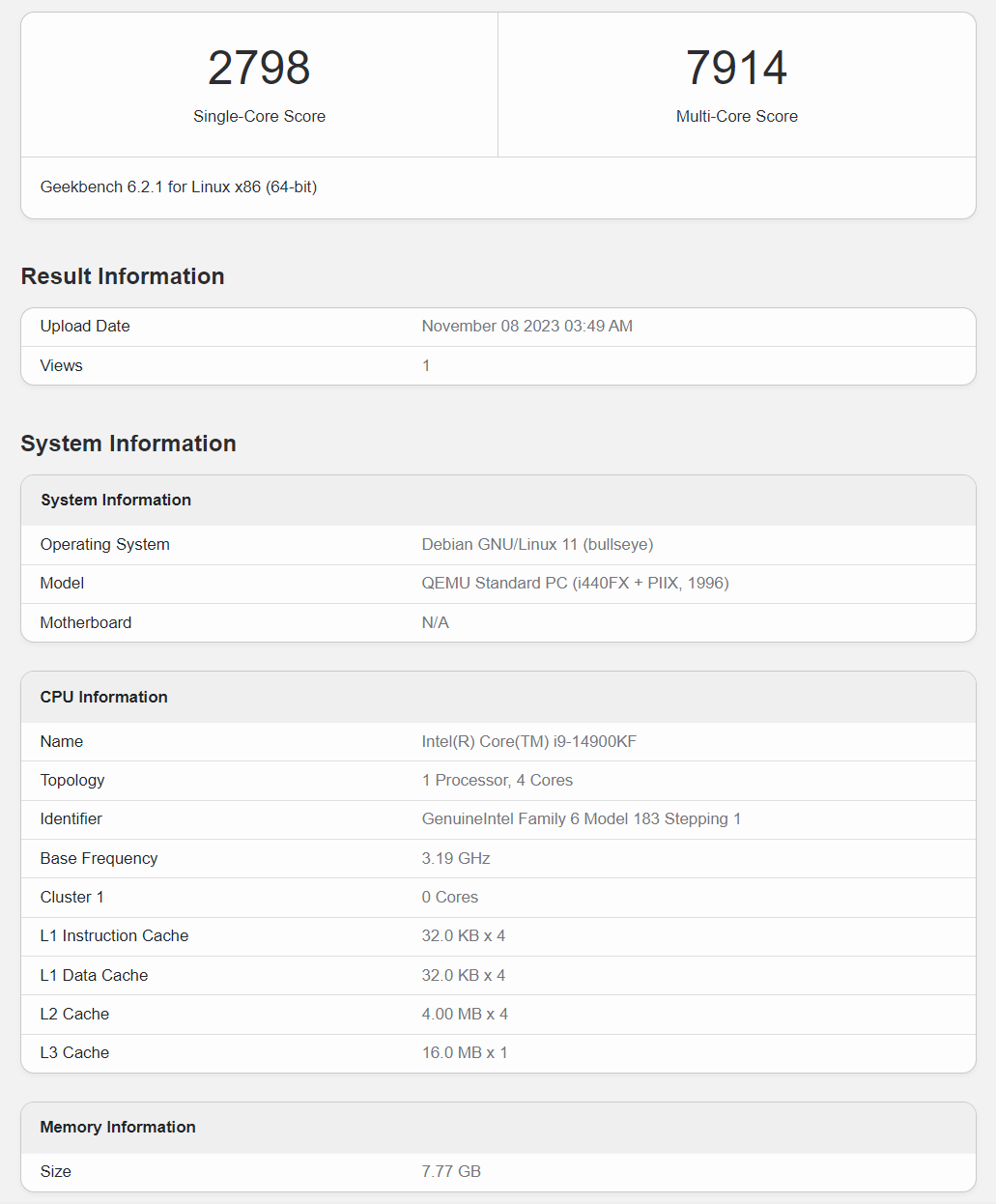The width and height of the screenshot is (996, 1204).
Task: Click the 'Multi-Core Score' label
Action: (x=737, y=116)
